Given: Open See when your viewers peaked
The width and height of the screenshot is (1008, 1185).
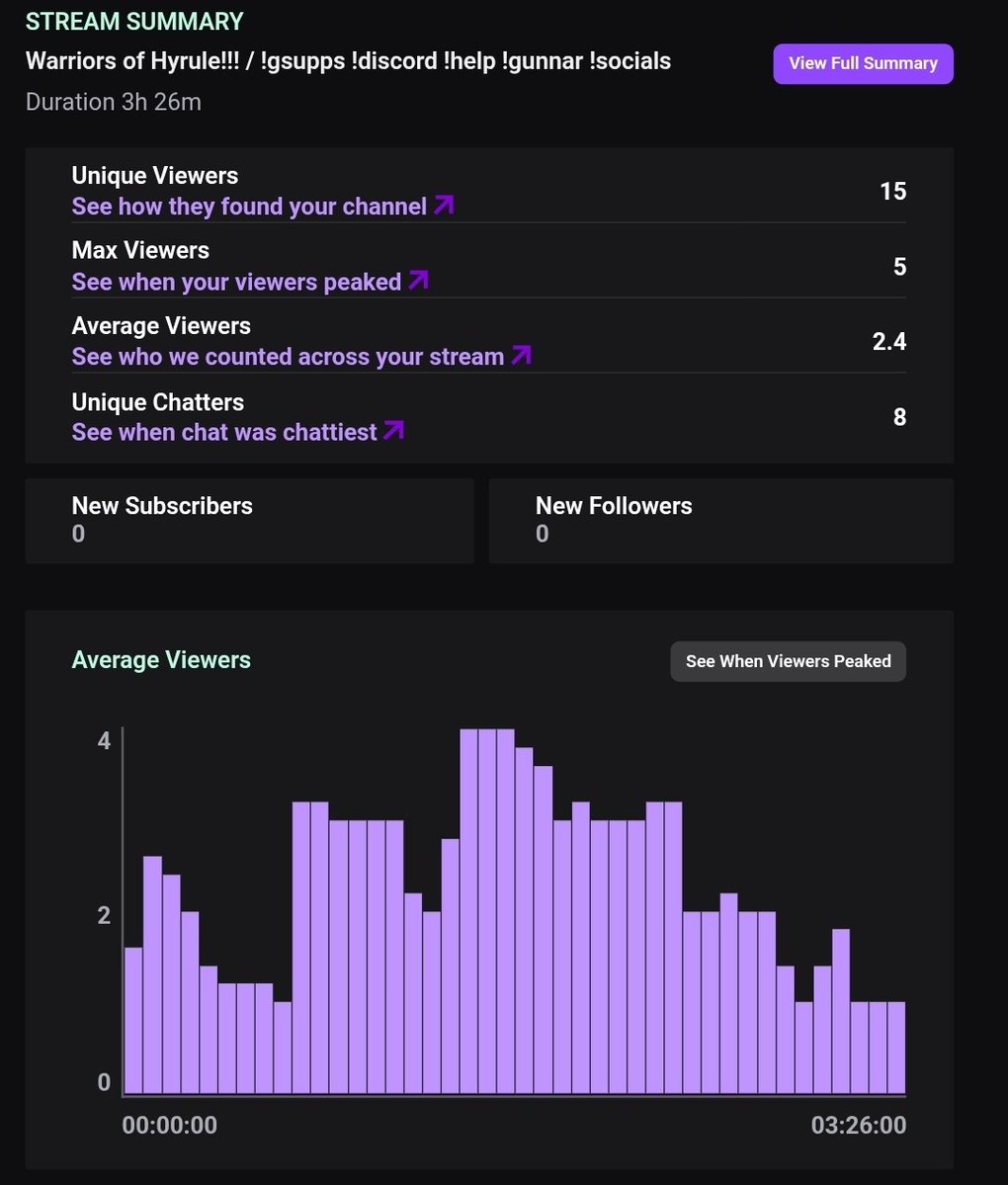Looking at the screenshot, I should click(237, 281).
